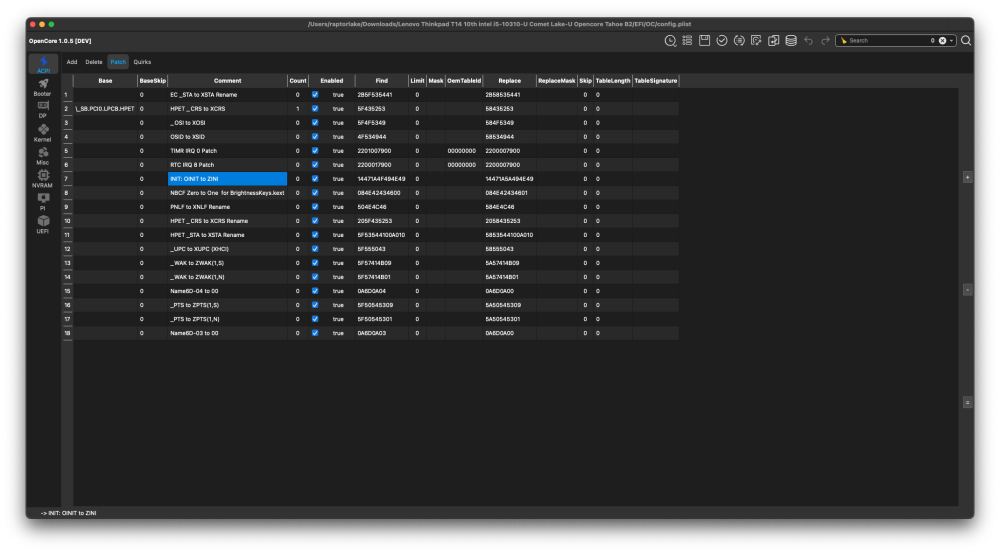Click the checkmark validate toolbar icon

pos(722,41)
